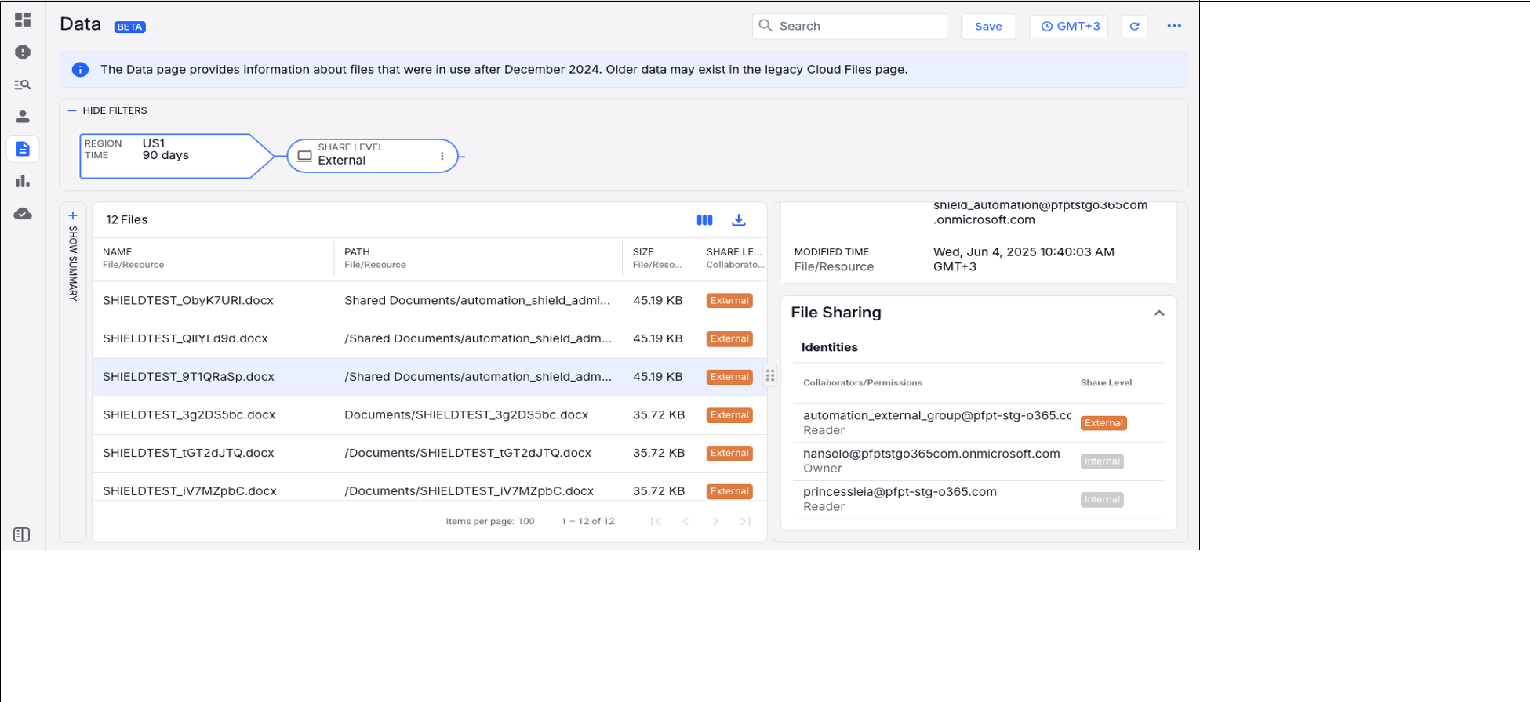Screen dimensions: 1530x702
Task: Open the cloud icon in left sidebar
Action: pos(23,213)
